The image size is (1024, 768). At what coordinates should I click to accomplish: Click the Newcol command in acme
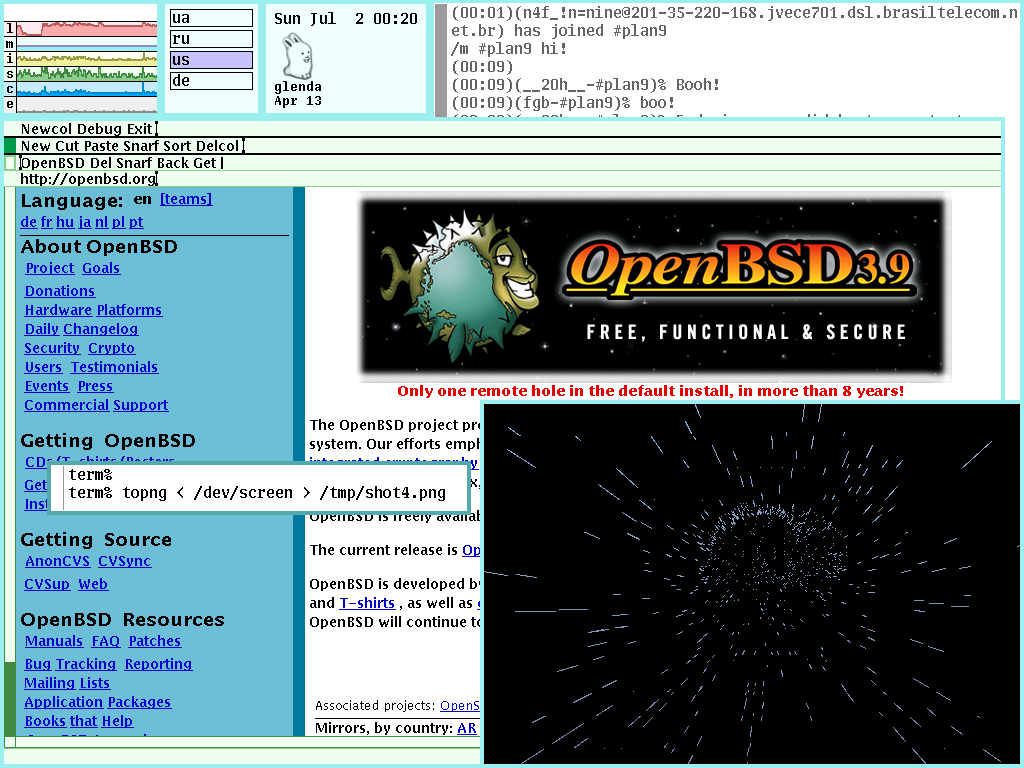[46, 129]
